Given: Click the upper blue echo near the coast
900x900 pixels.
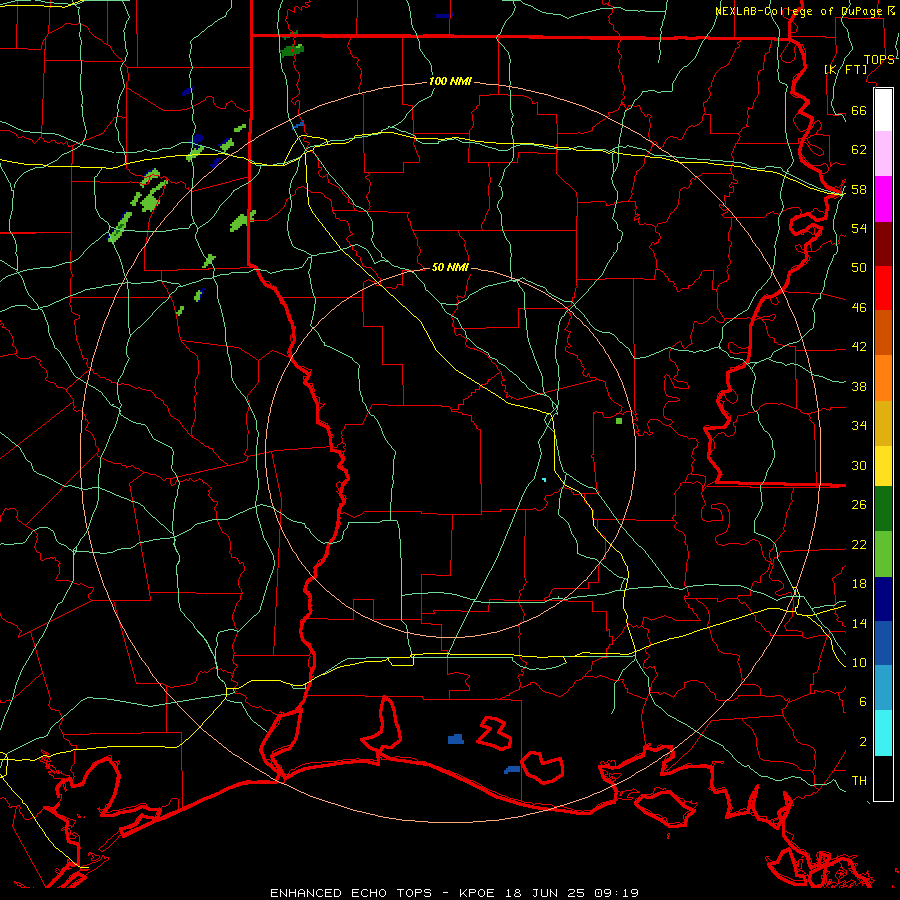Looking at the screenshot, I should 456,739.
